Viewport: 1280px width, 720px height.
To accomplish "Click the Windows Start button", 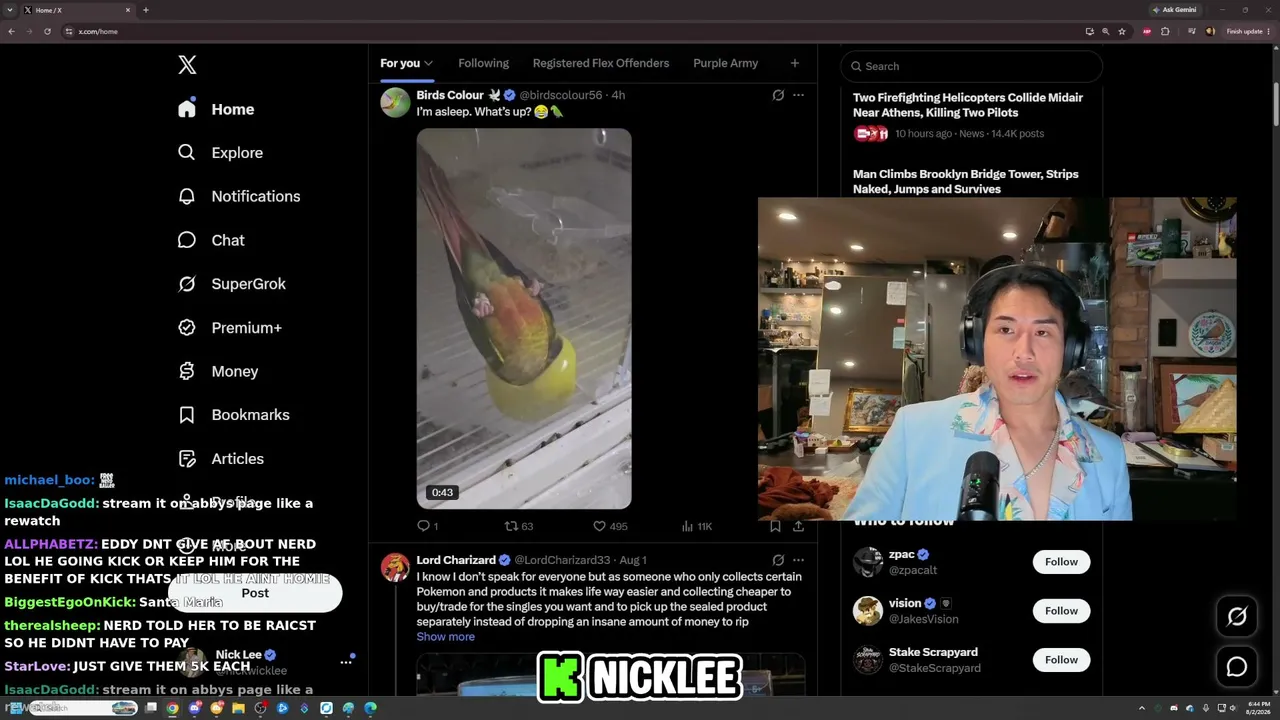I will 16,708.
